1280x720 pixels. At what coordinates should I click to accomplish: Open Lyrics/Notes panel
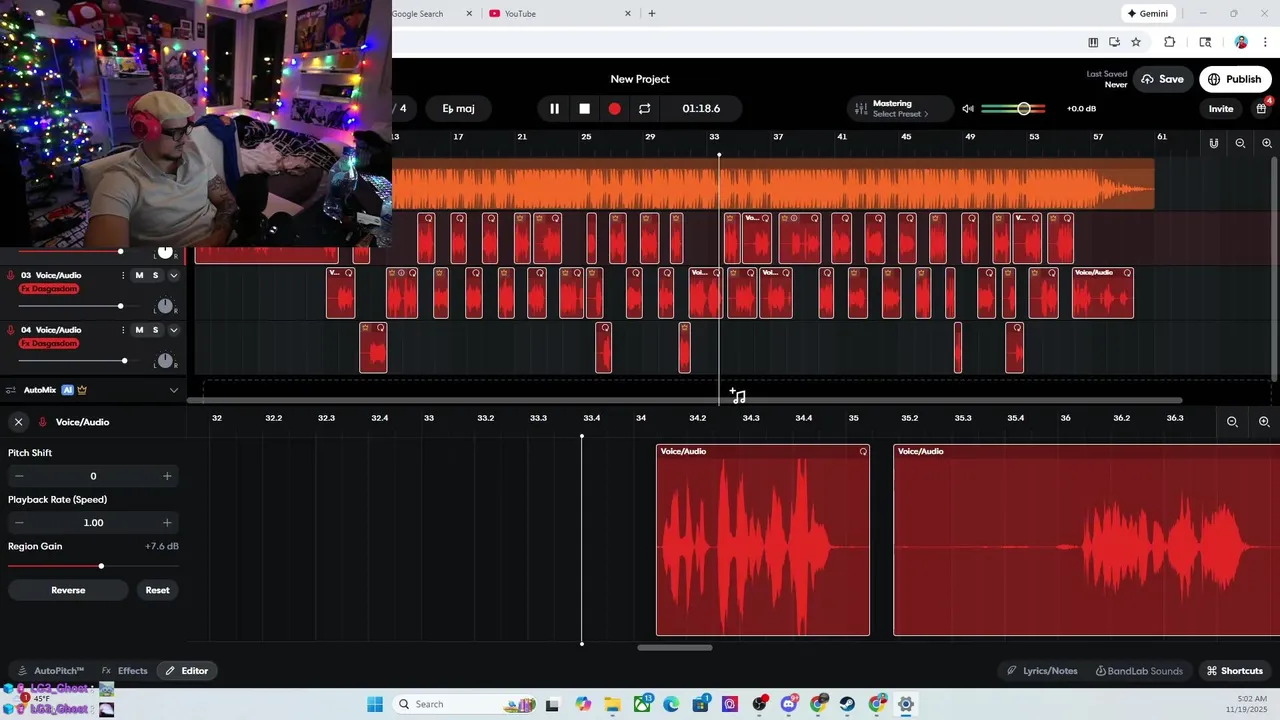[x=1042, y=671]
